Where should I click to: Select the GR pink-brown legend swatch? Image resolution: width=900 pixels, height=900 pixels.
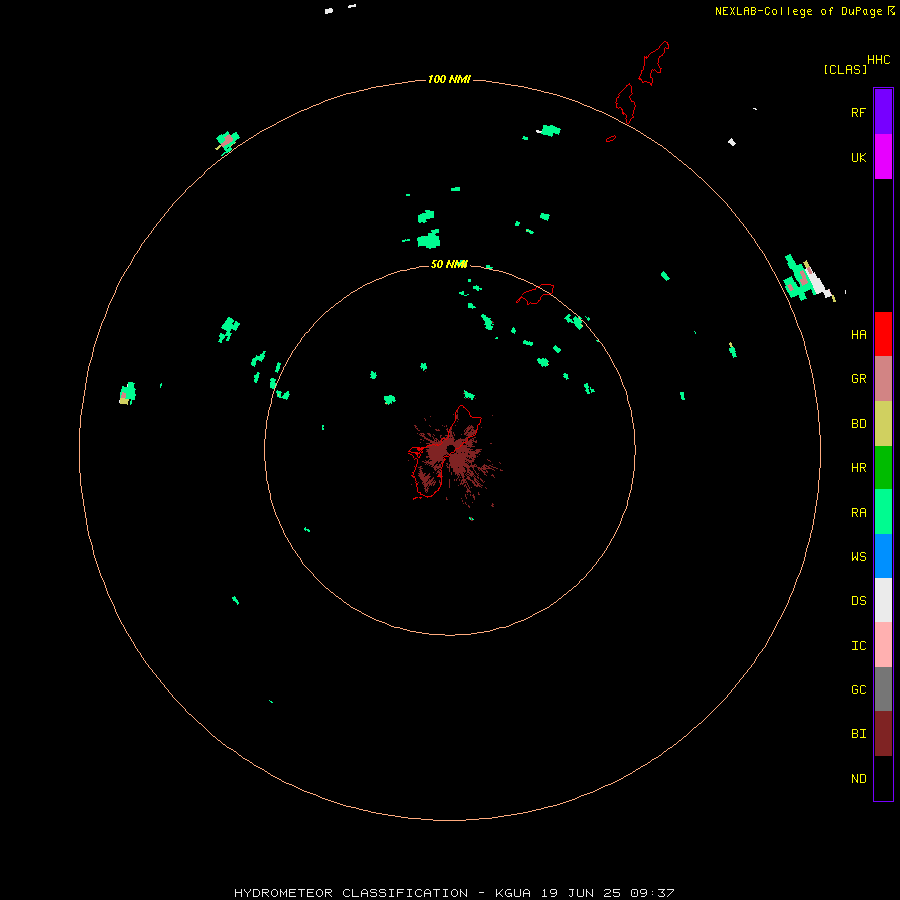point(883,379)
